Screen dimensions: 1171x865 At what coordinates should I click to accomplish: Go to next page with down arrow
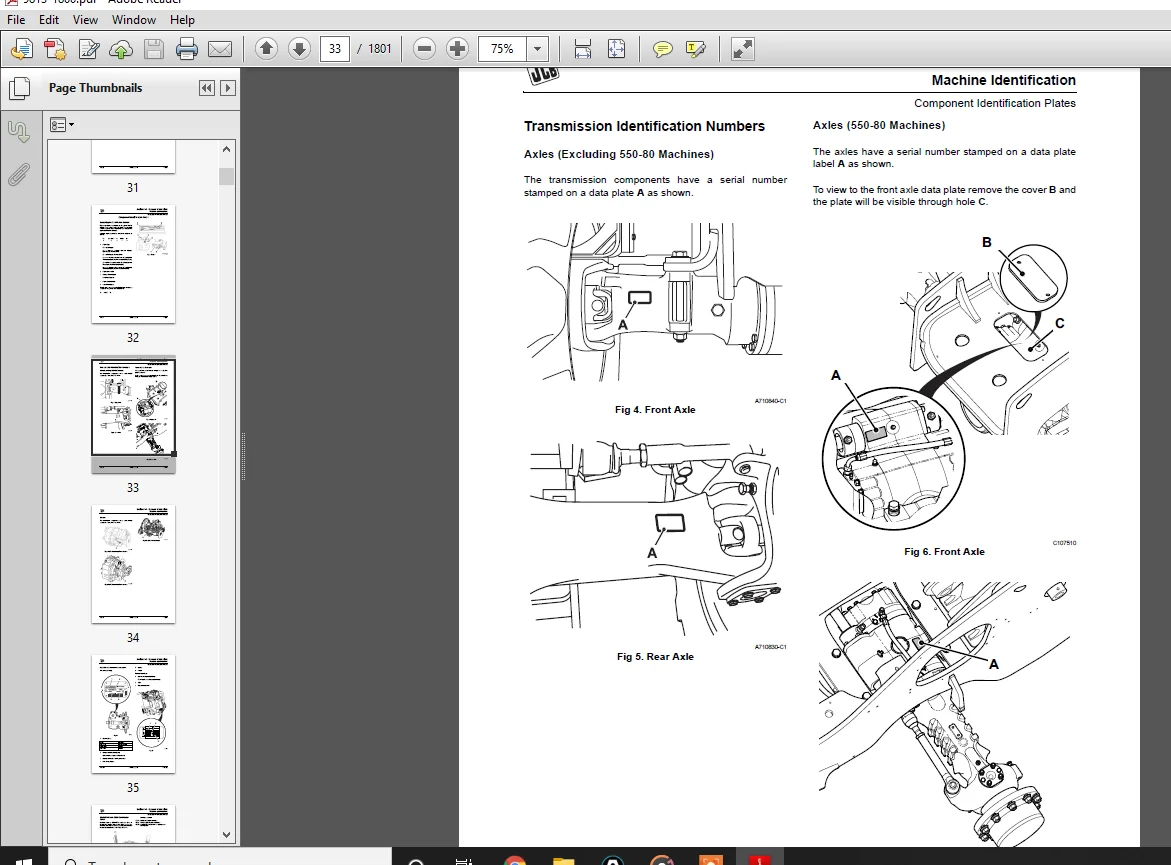pos(299,49)
